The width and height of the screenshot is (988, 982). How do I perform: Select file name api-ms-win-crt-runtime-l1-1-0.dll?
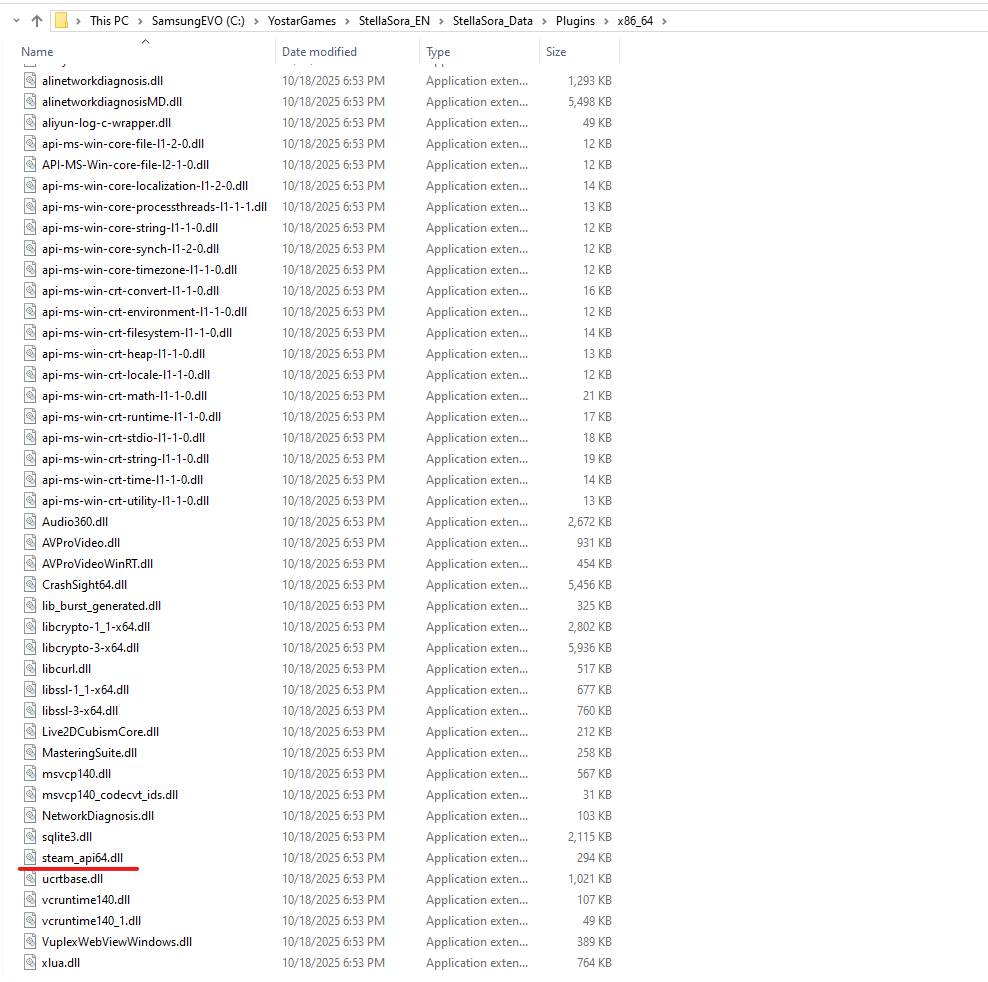(x=131, y=417)
